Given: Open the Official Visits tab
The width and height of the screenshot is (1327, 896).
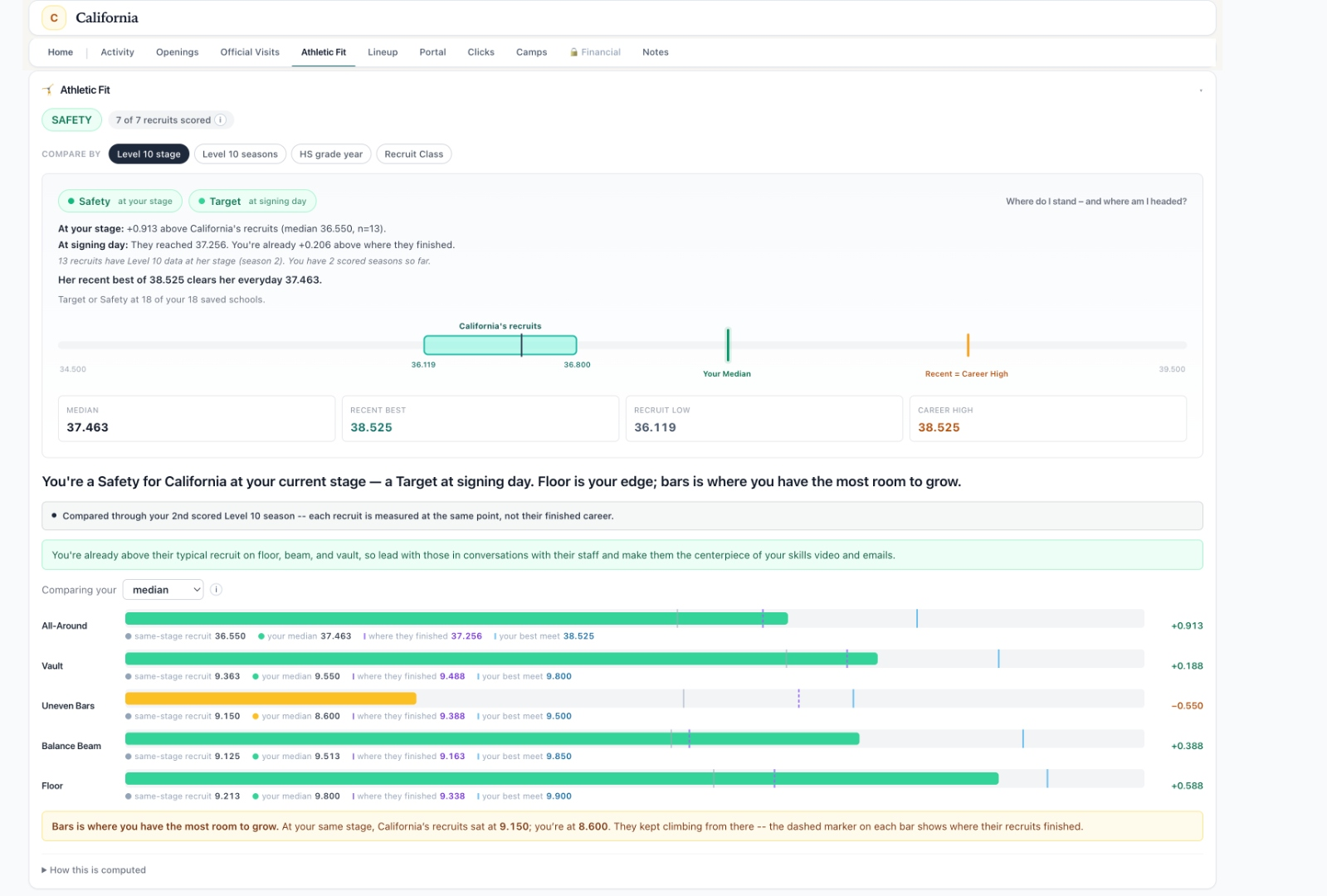Looking at the screenshot, I should [x=250, y=52].
